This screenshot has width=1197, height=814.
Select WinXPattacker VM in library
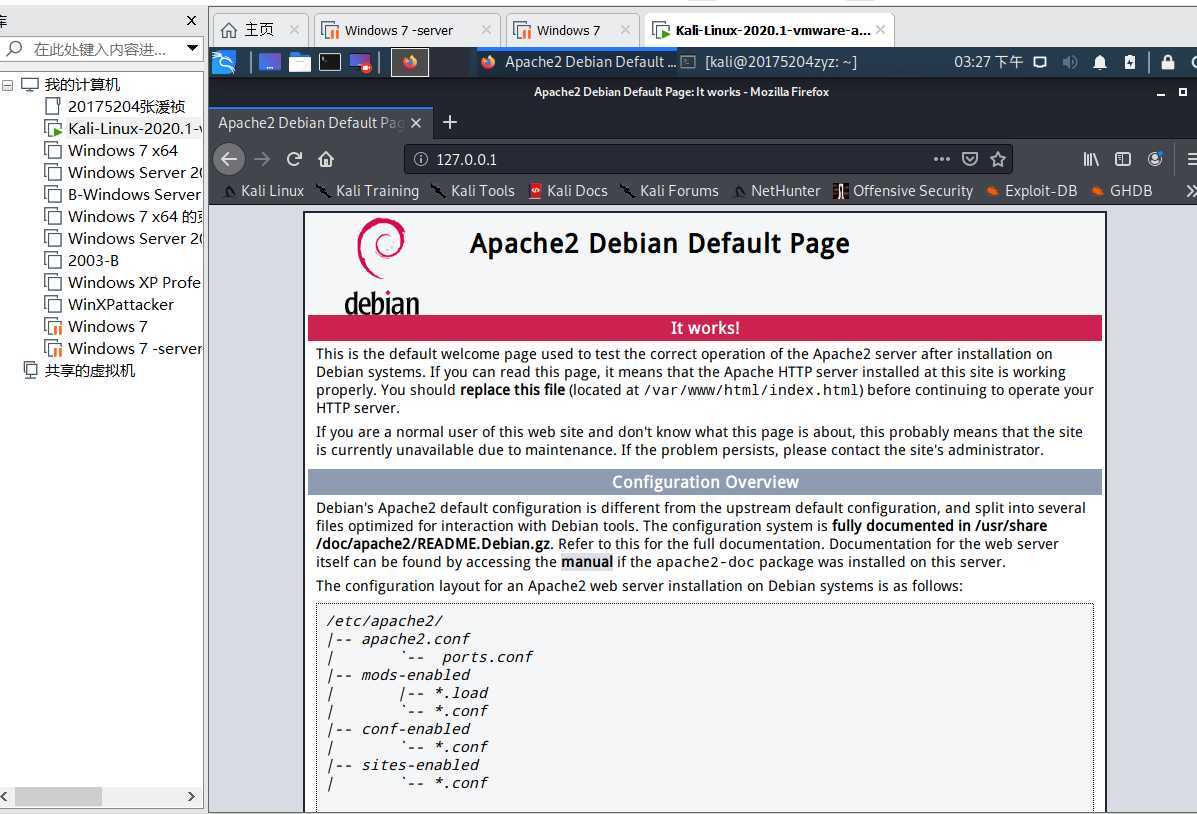110,304
